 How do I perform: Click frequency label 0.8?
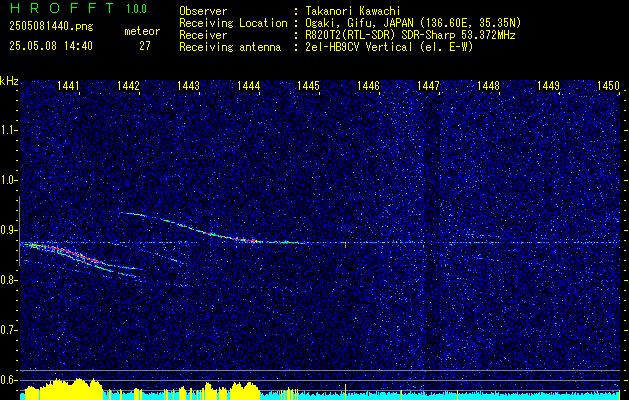(9, 280)
